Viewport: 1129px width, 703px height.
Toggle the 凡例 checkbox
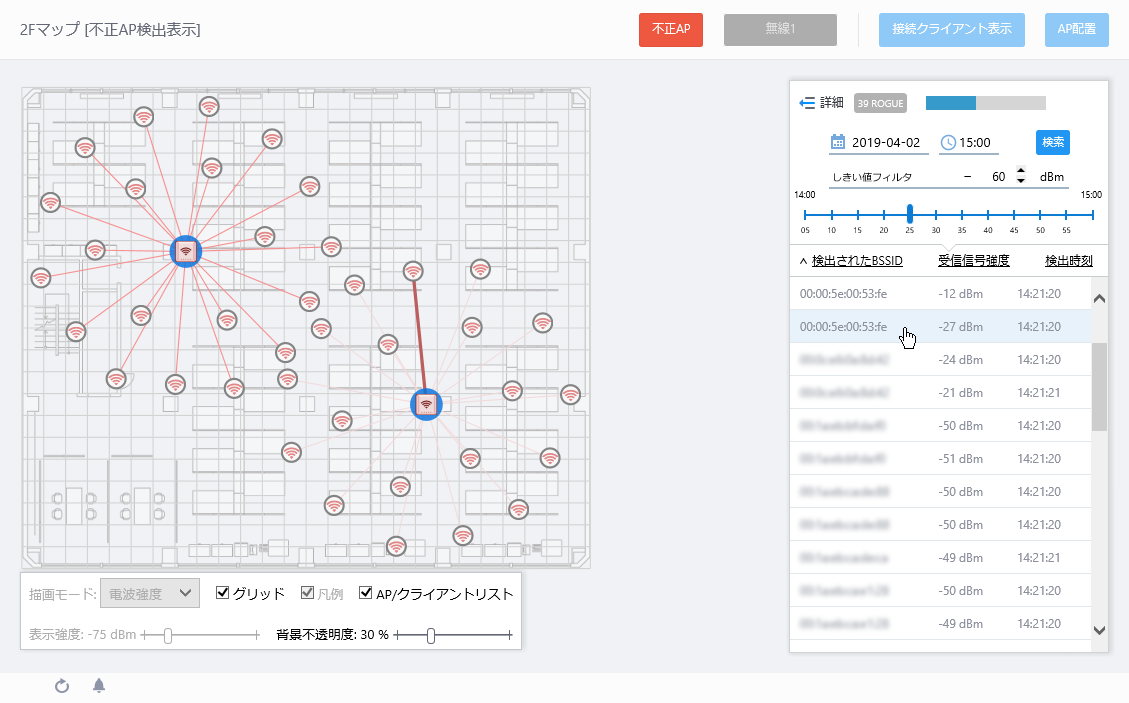point(309,593)
